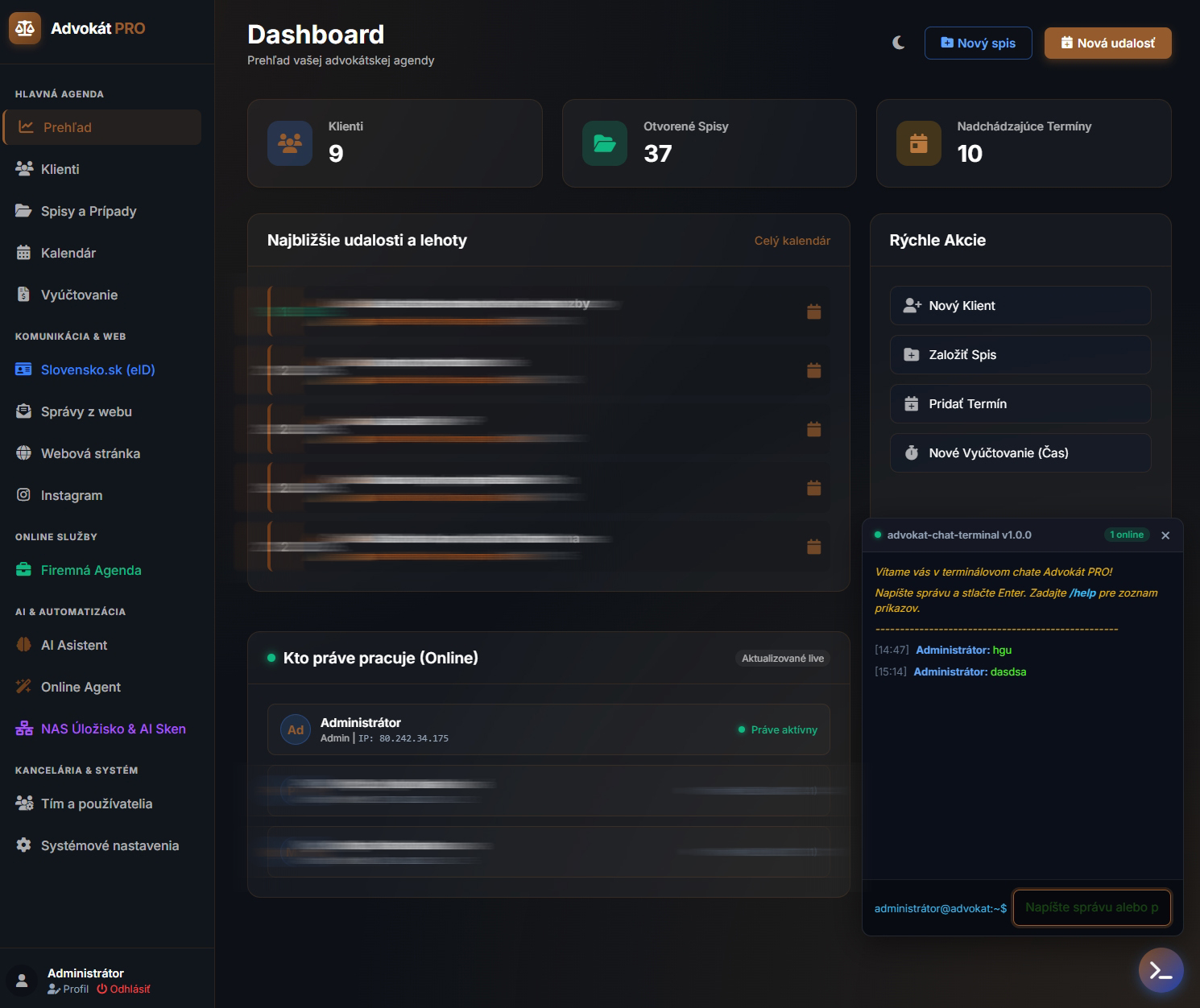Click the Kto práve pracuje (Online) heading

381,658
